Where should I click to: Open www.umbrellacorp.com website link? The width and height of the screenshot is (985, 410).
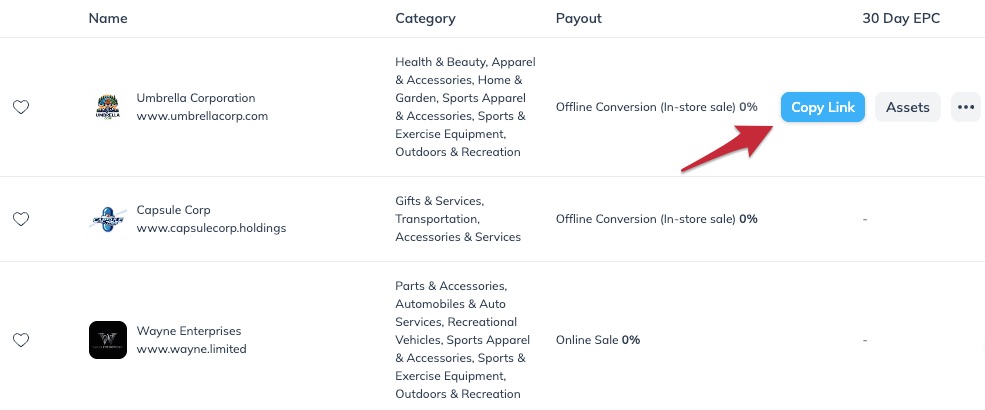click(x=202, y=116)
